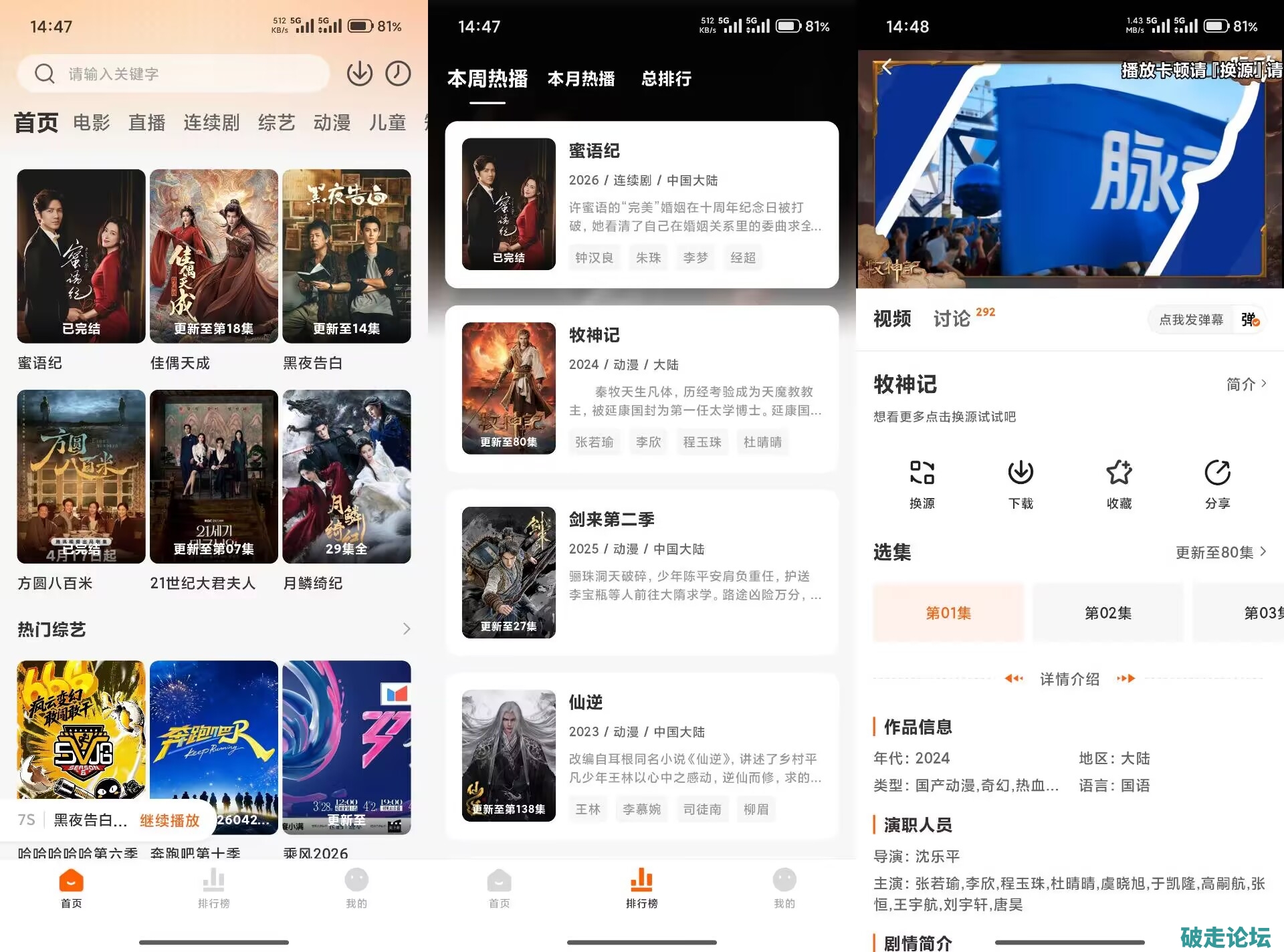Open 月鳞绮纪 poster
Viewport: 1284px width, 952px height.
click(x=346, y=477)
